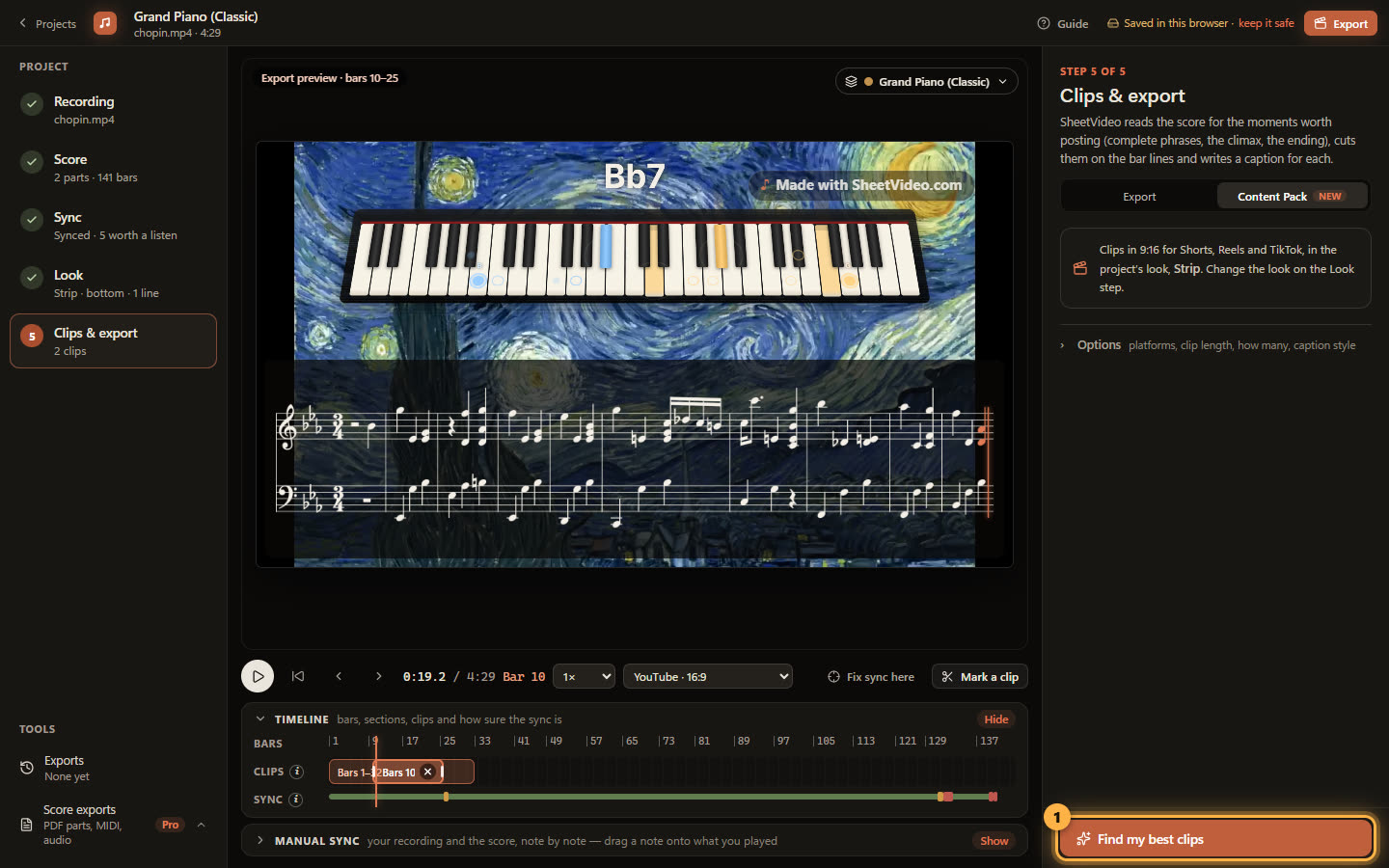
Task: Click the Sync info icon
Action: [x=296, y=800]
